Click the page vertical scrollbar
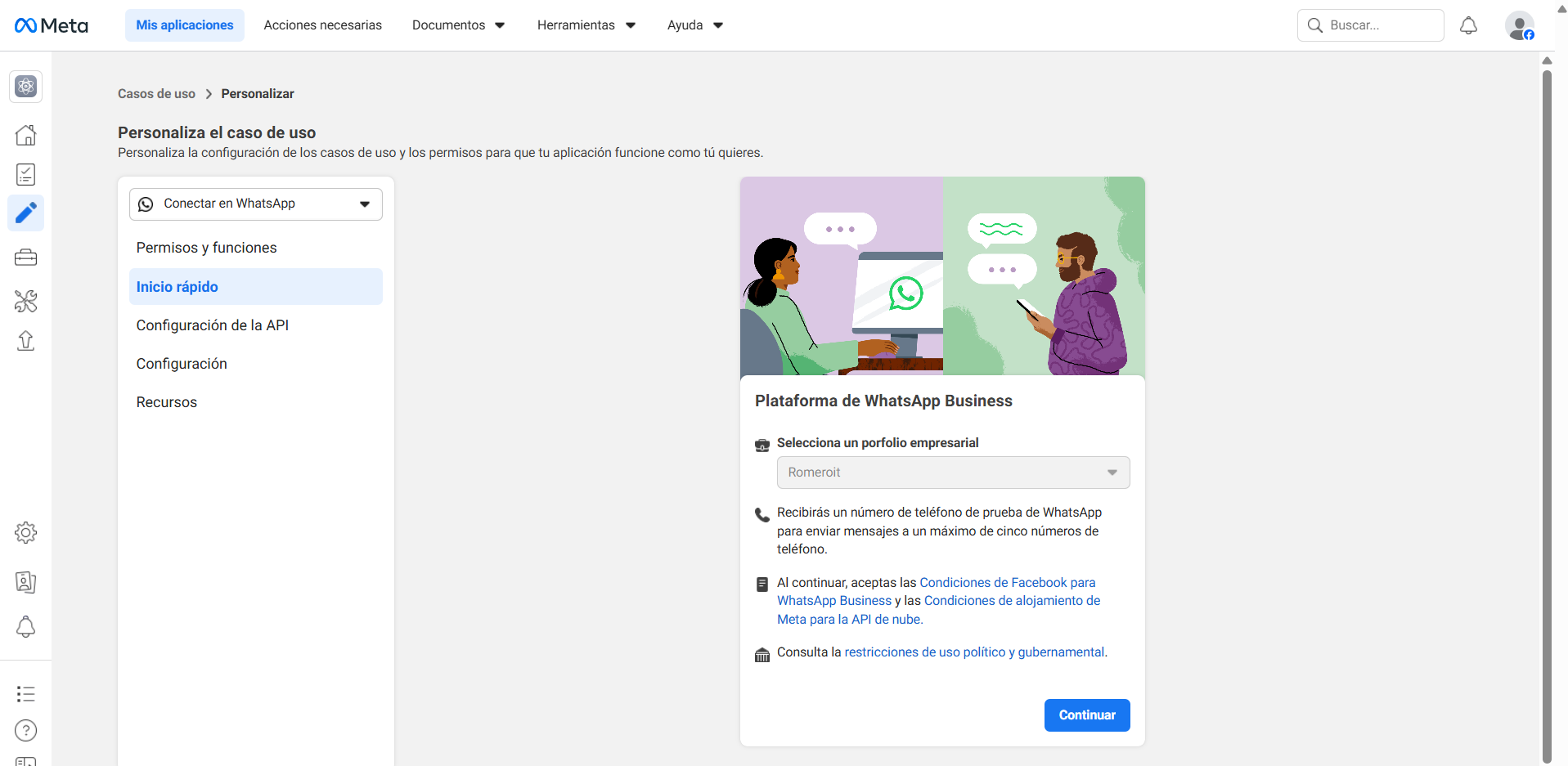 (x=1547, y=416)
